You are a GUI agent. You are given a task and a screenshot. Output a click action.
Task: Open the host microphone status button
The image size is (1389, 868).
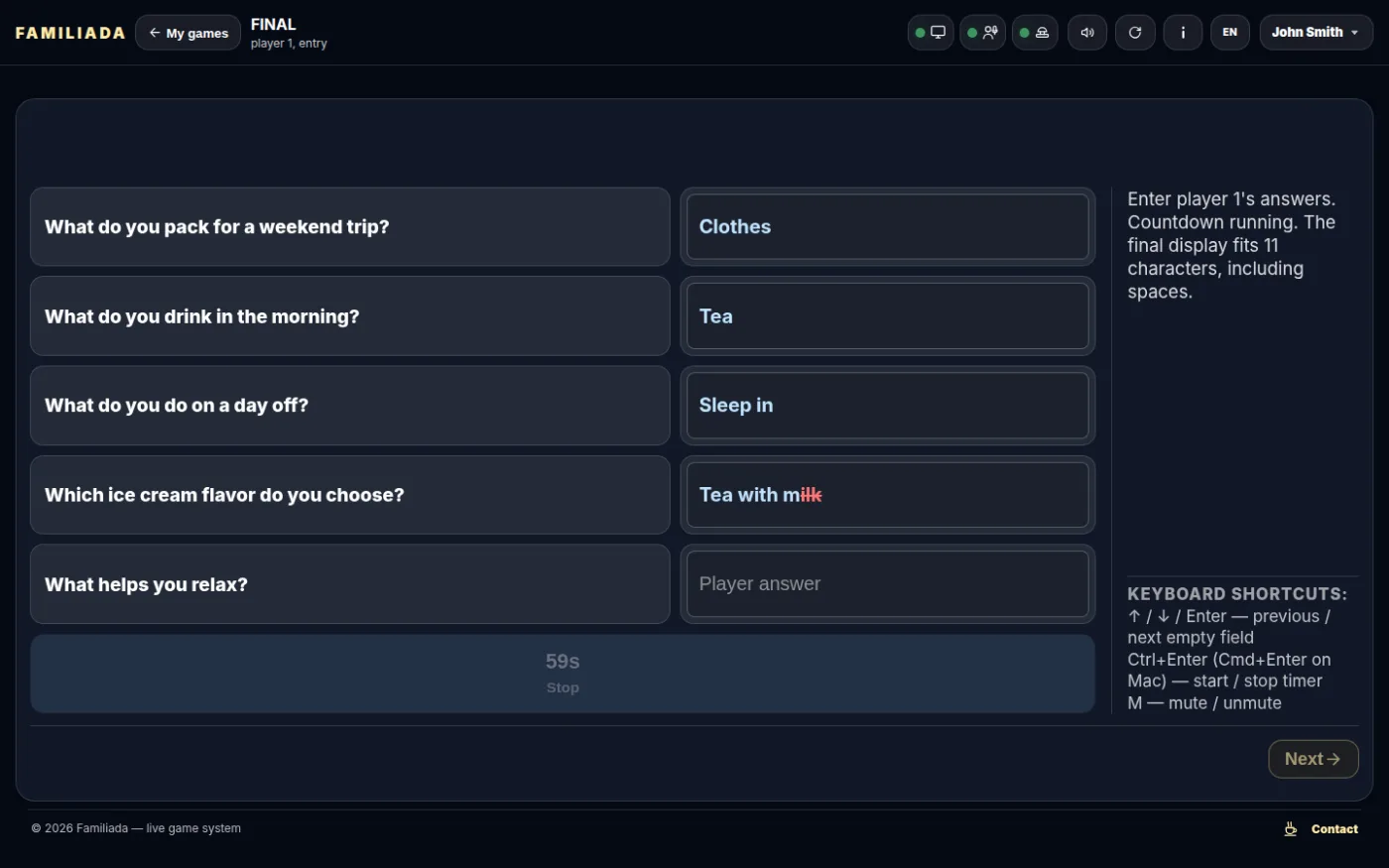(982, 33)
